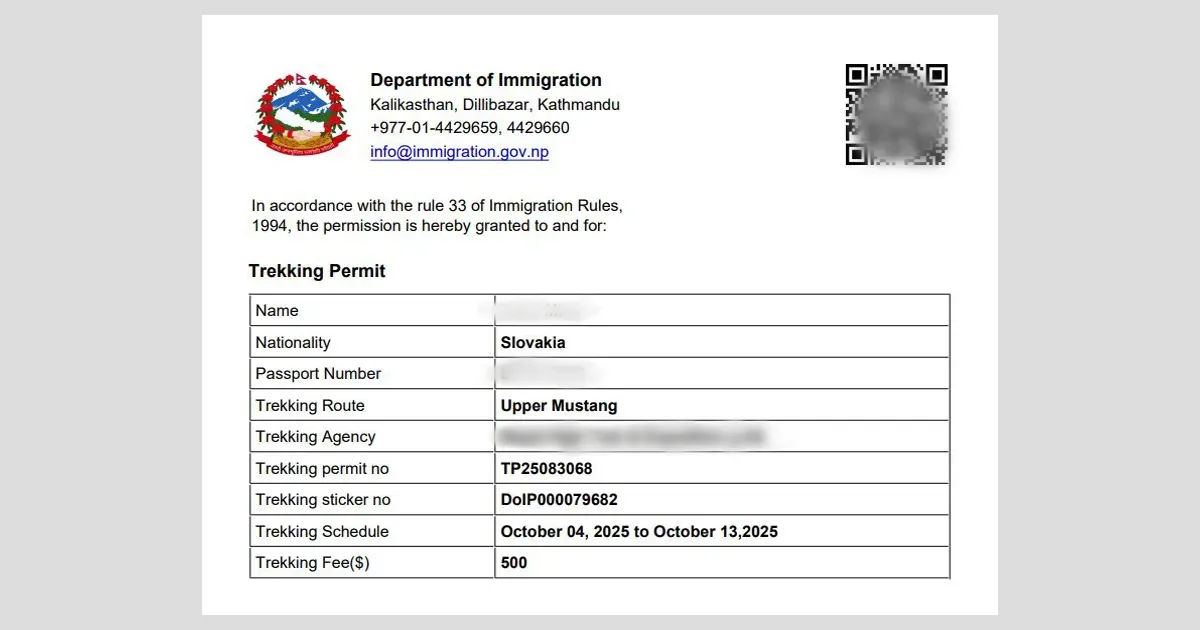Click the Name row label
This screenshot has width=1200, height=630.
(277, 311)
